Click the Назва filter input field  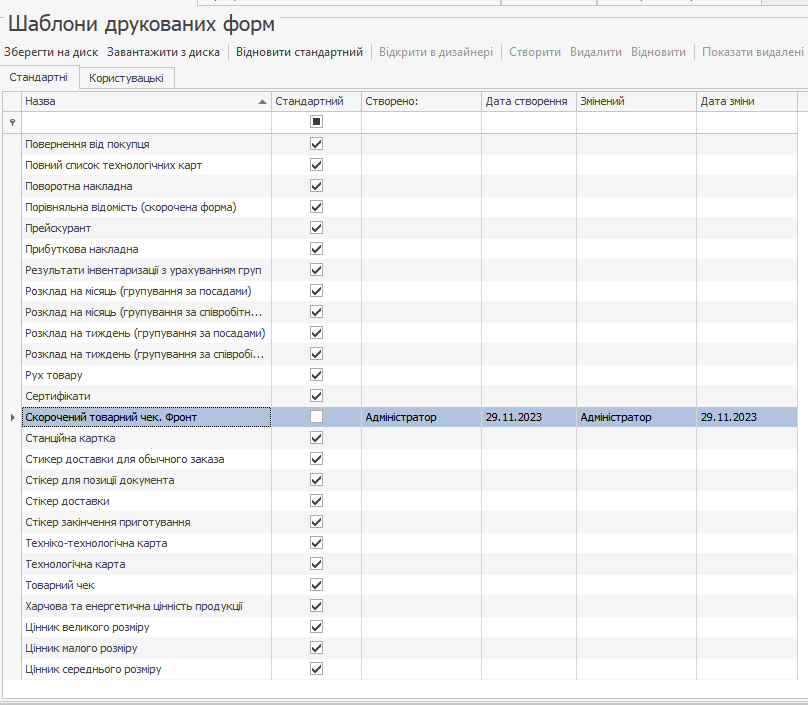(146, 122)
